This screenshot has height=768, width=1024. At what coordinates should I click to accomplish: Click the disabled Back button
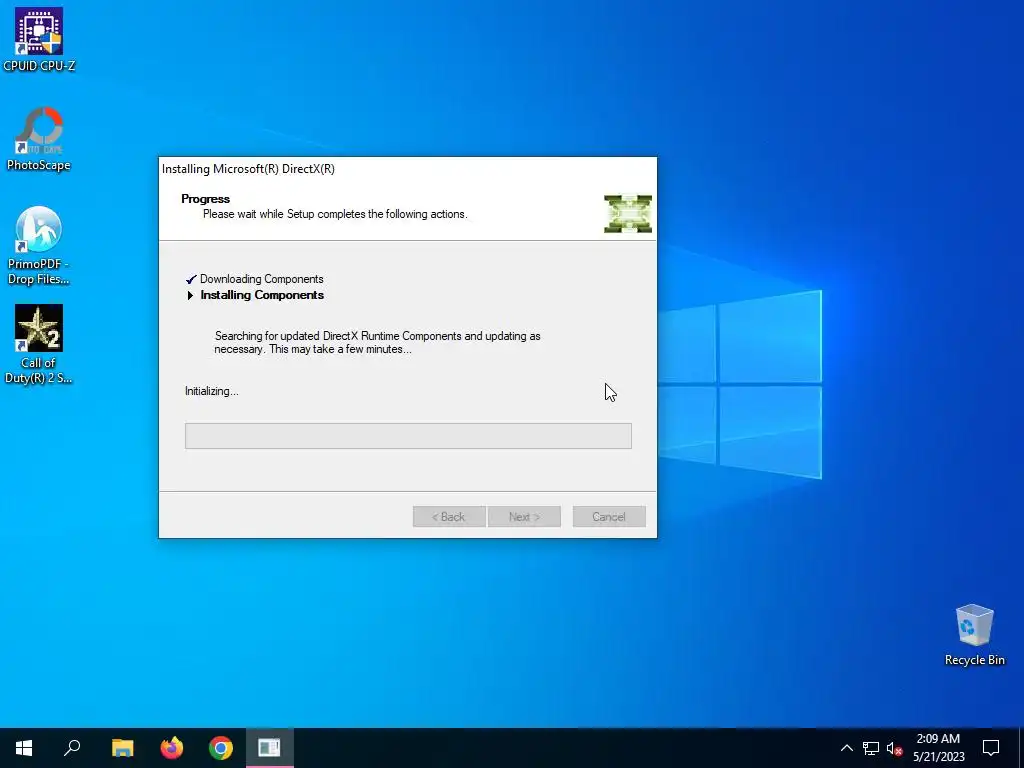point(449,517)
